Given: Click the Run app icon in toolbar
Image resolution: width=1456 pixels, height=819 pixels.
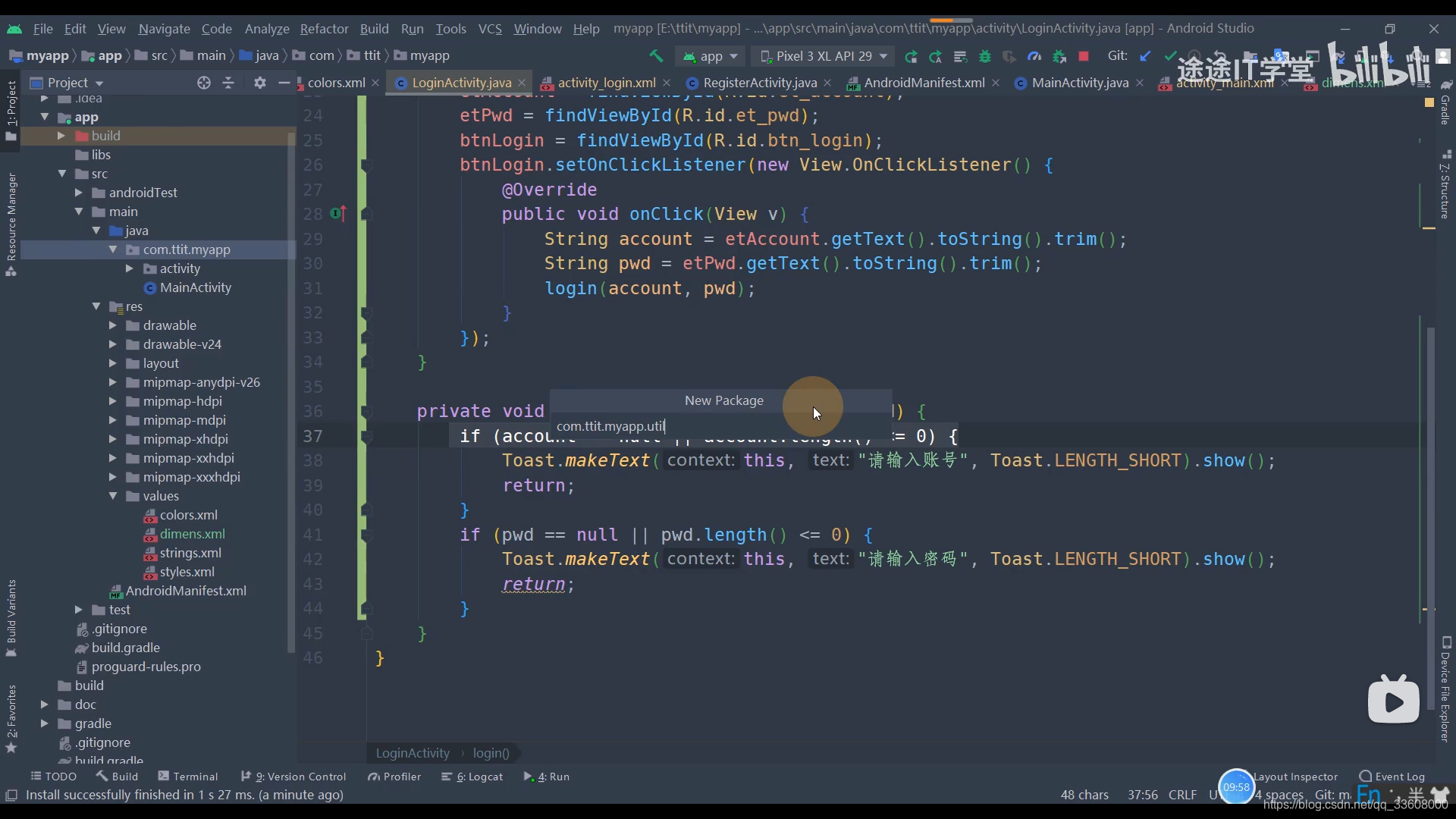Looking at the screenshot, I should 911,56.
